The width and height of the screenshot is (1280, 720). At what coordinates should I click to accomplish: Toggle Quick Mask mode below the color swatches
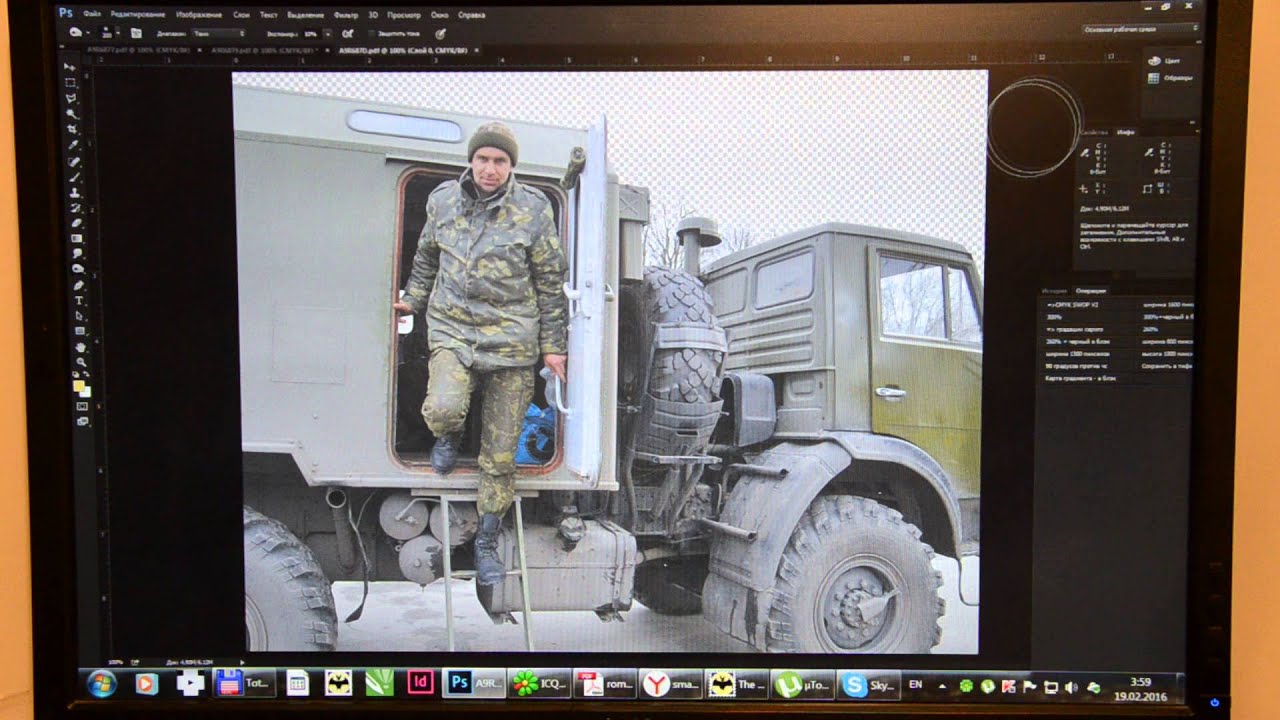pos(82,406)
